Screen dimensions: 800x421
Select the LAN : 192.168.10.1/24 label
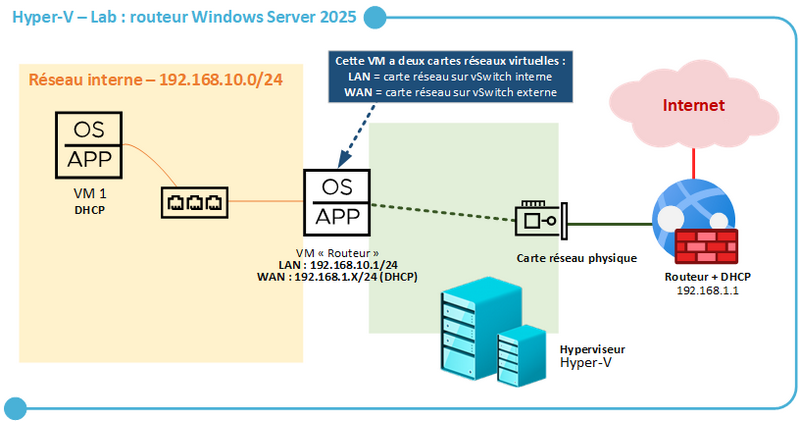(x=338, y=265)
